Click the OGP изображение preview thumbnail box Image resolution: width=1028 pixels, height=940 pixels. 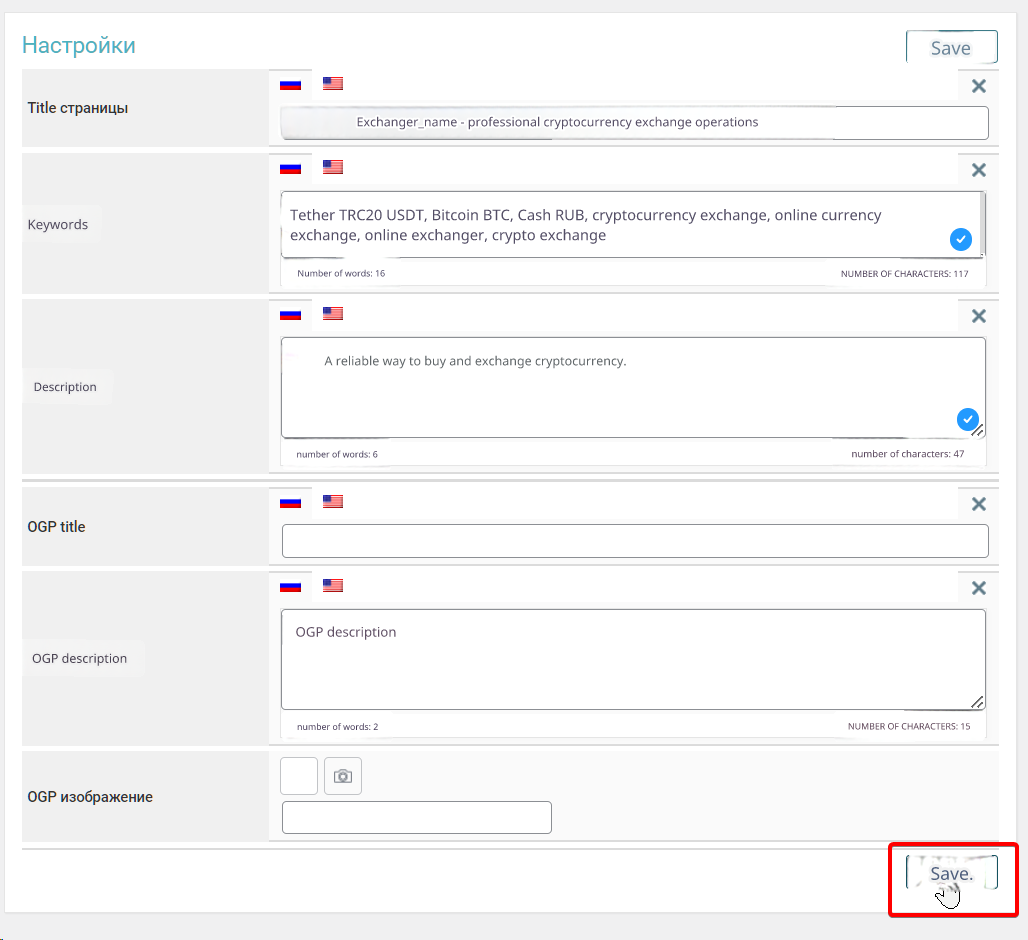pyautogui.click(x=299, y=776)
